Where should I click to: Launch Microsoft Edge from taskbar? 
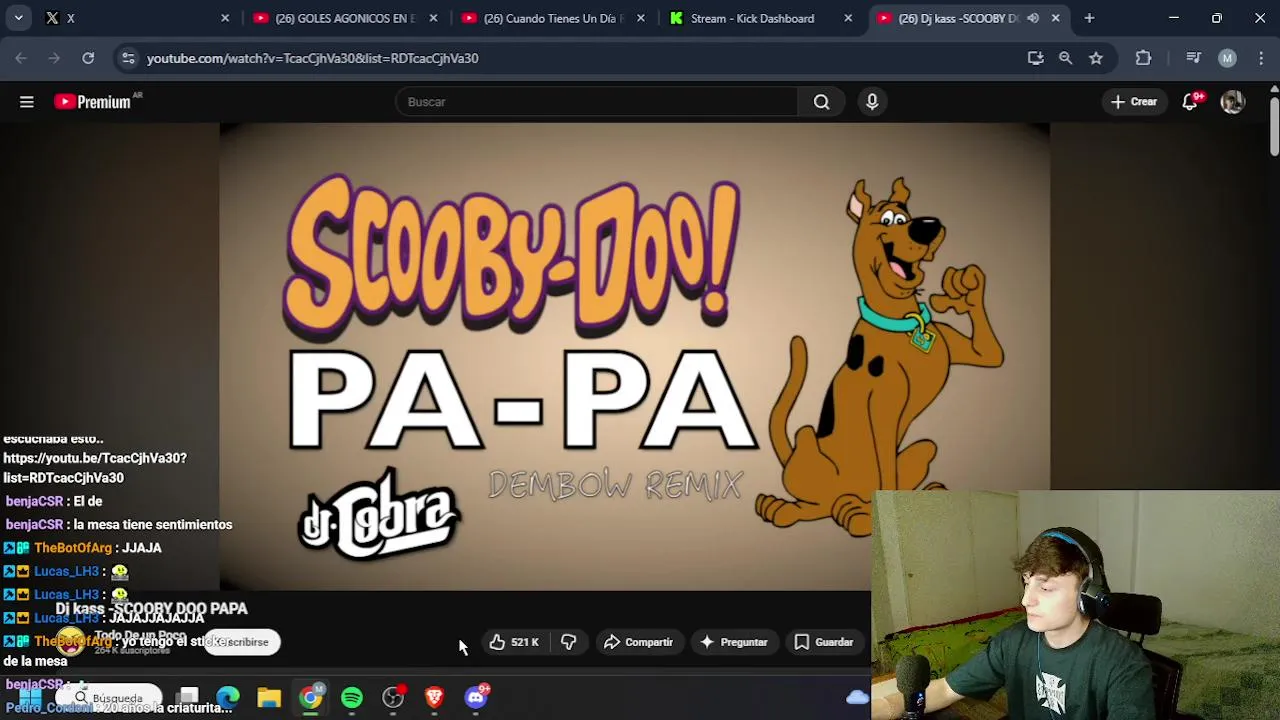coord(228,698)
